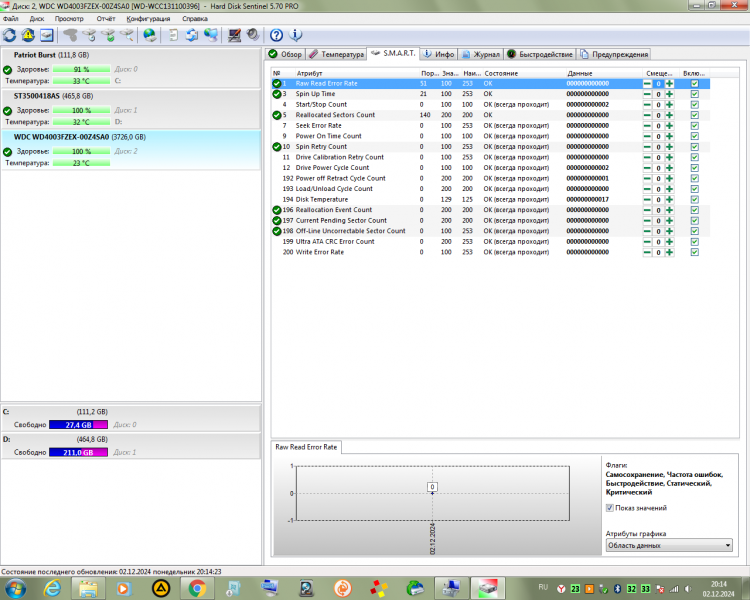Open Internet Explorer from the taskbar

(x=52, y=588)
